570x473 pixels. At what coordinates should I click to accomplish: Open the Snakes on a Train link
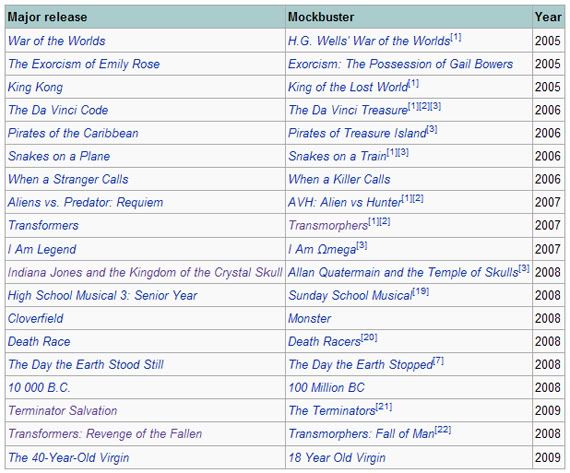pyautogui.click(x=337, y=156)
